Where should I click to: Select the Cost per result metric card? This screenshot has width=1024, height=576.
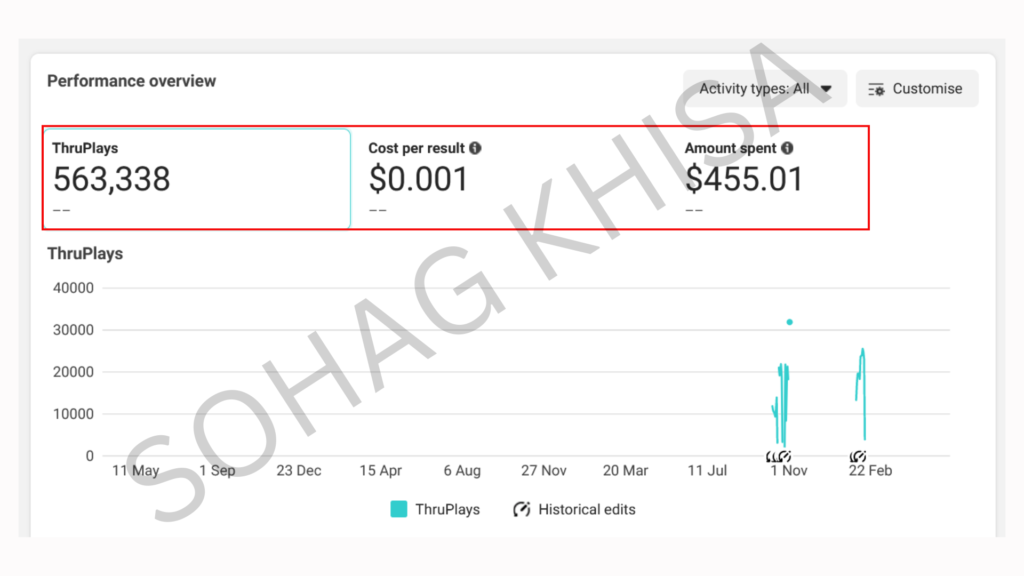coord(510,179)
